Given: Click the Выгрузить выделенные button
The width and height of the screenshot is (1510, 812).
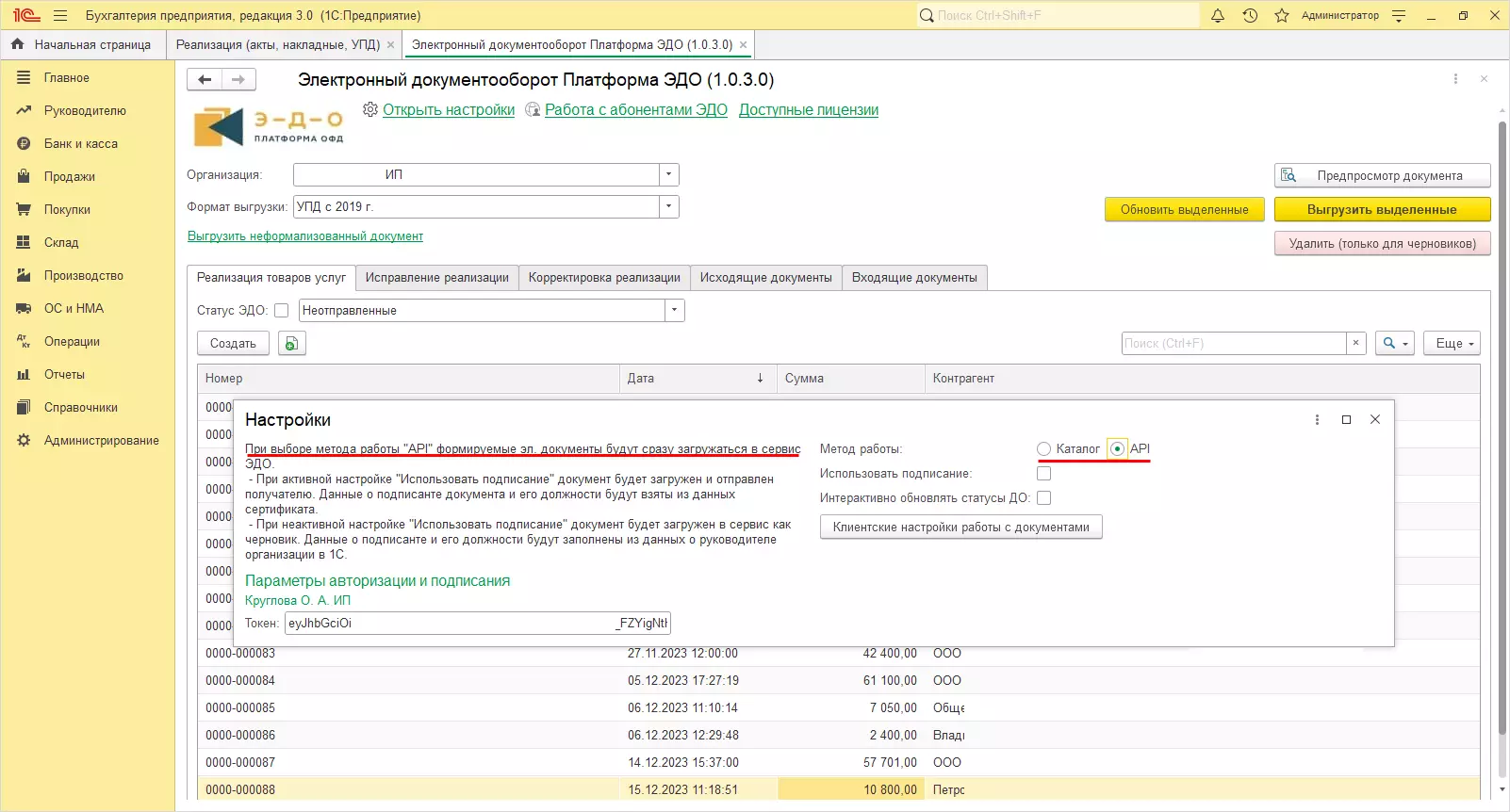Looking at the screenshot, I should coord(1382,210).
